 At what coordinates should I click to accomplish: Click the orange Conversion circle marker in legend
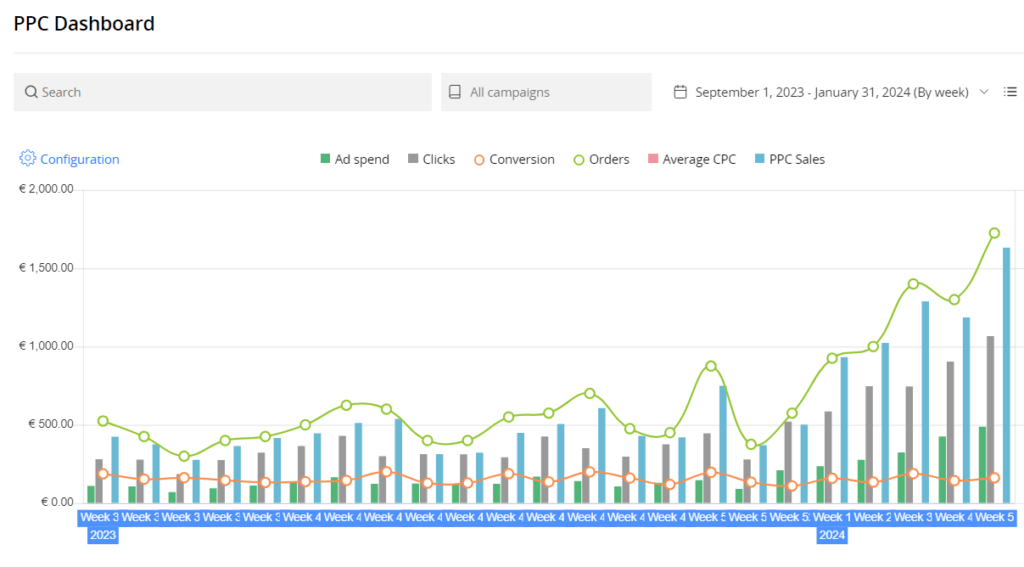pyautogui.click(x=478, y=159)
